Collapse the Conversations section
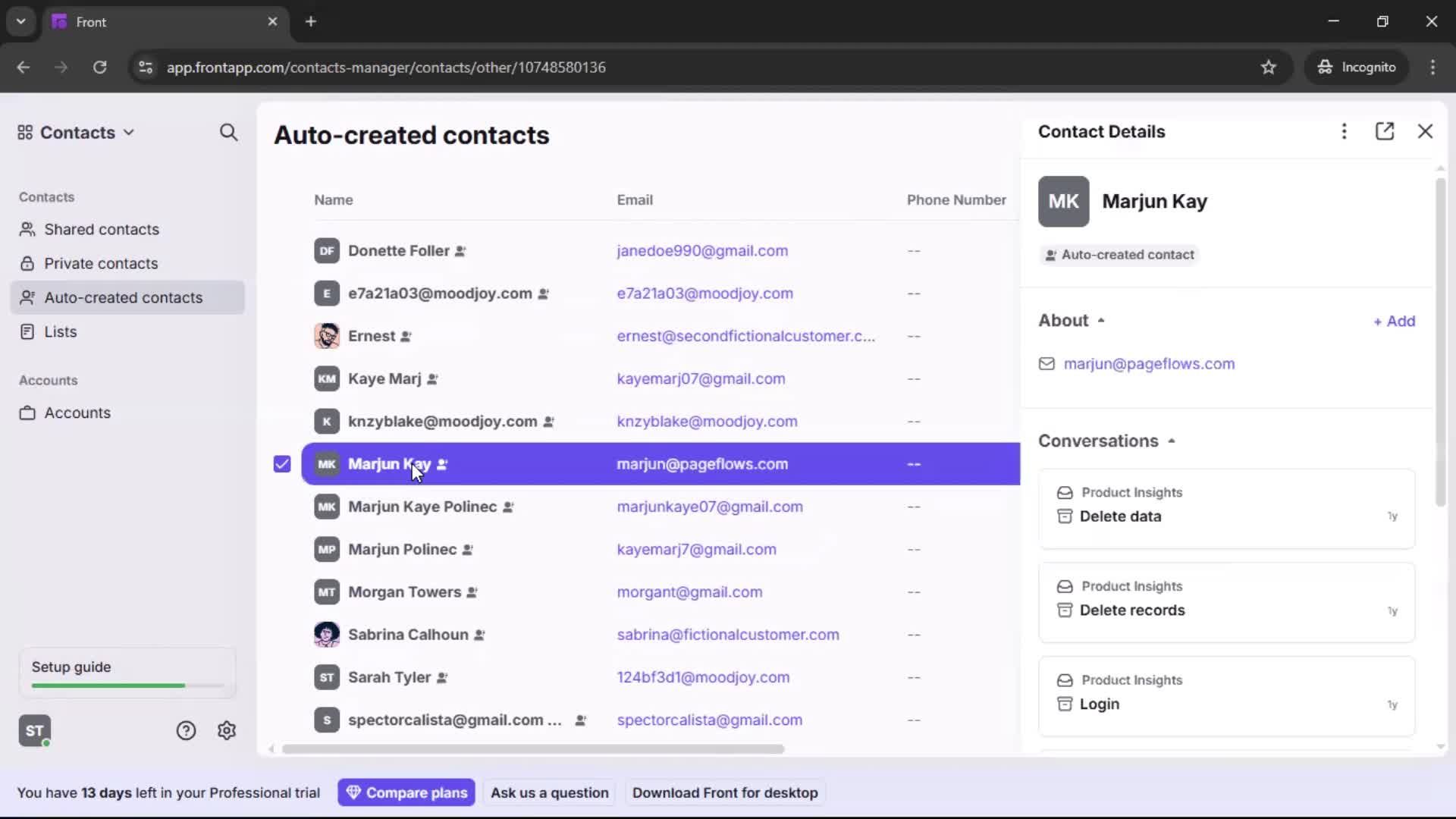 pos(1171,440)
